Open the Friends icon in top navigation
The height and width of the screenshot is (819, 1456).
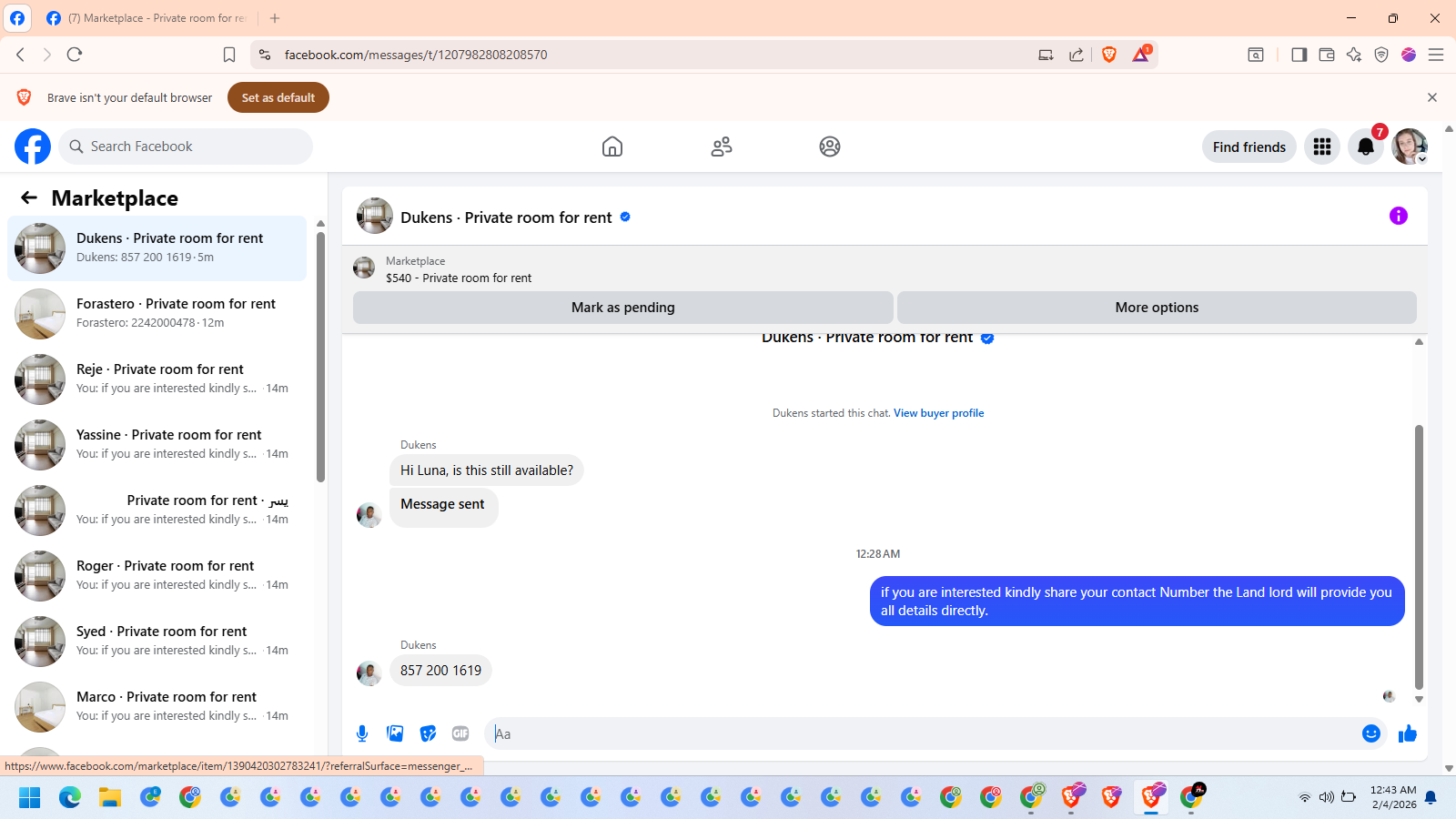(722, 147)
